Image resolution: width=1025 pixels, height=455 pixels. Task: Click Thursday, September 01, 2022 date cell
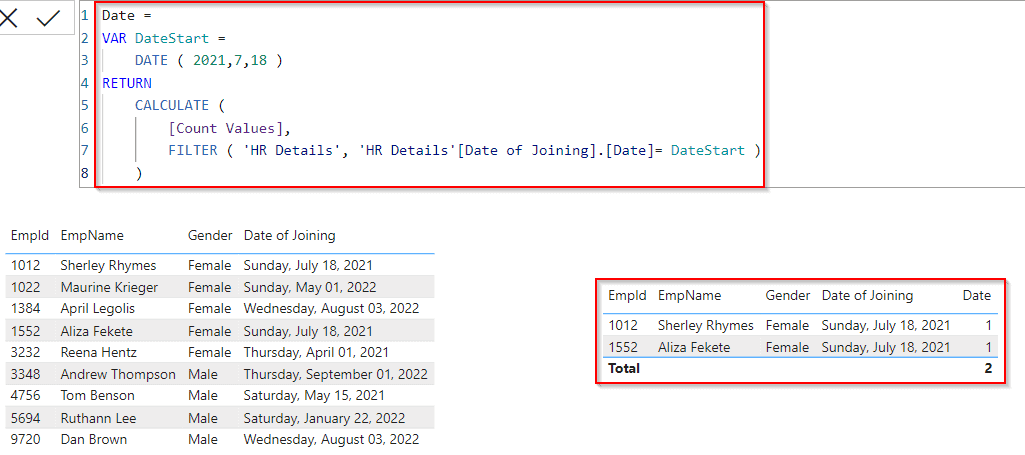click(335, 374)
